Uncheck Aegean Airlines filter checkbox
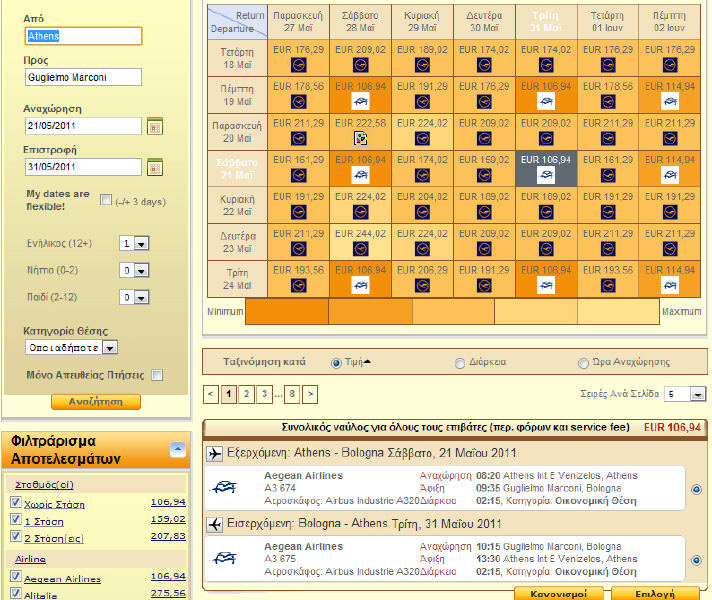 15,576
